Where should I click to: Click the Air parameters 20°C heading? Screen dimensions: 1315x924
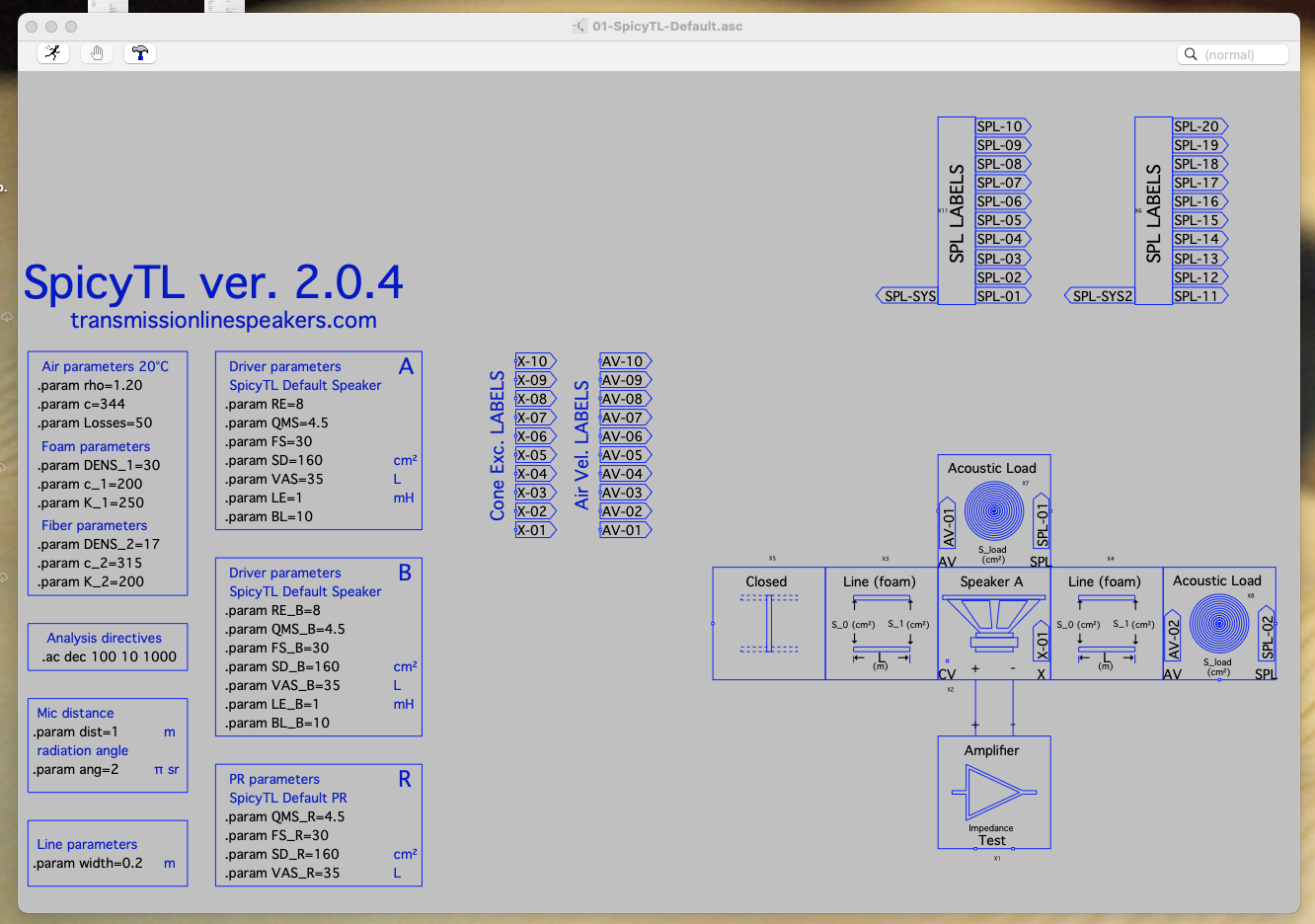coord(105,366)
